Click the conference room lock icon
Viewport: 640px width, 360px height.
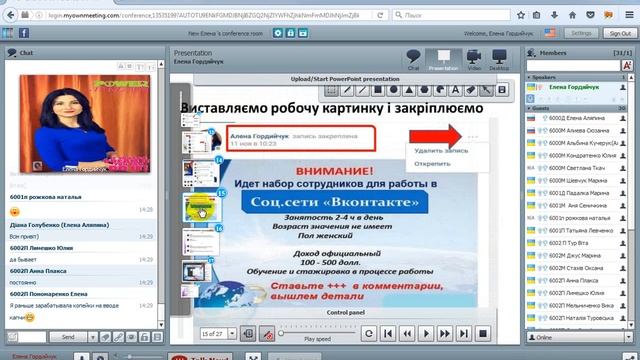[x=290, y=33]
